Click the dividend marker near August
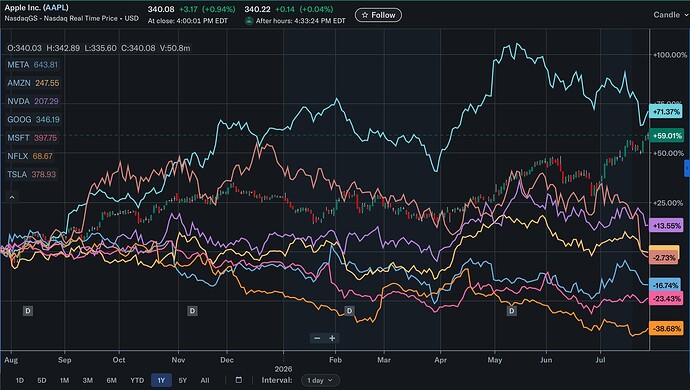 point(28,311)
